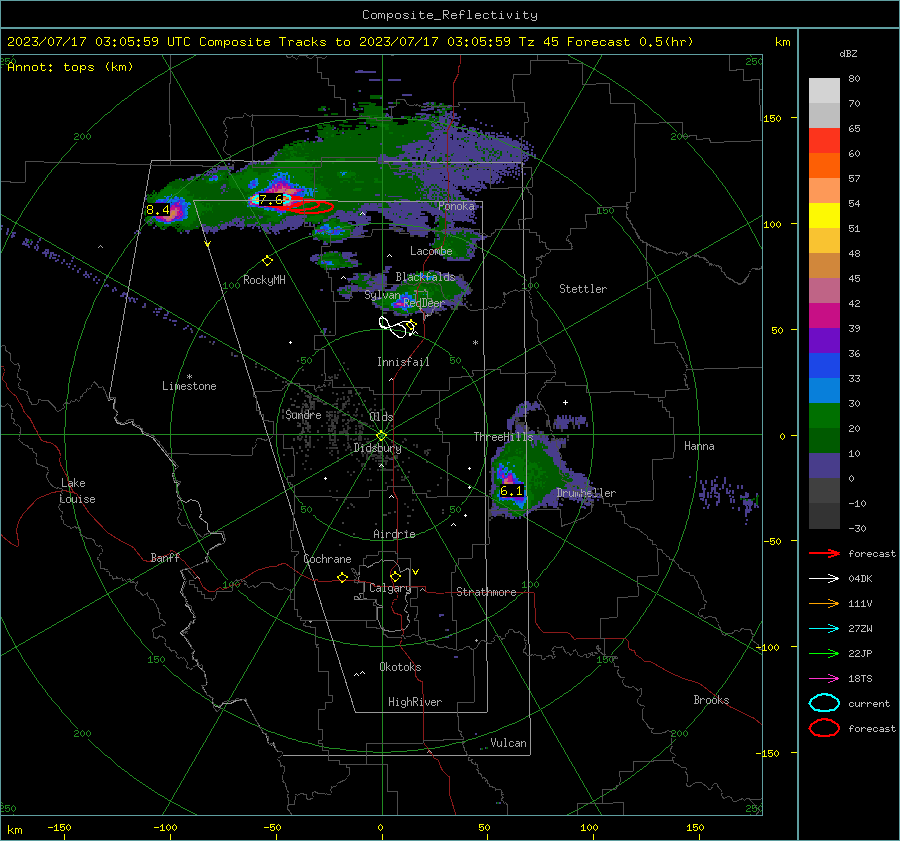
Task: Click the Airdrie label
Action: 394,534
